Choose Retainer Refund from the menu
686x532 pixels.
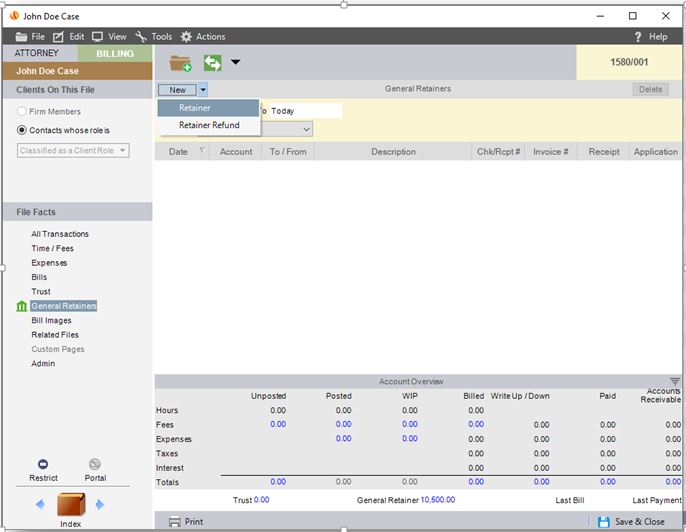[x=208, y=125]
